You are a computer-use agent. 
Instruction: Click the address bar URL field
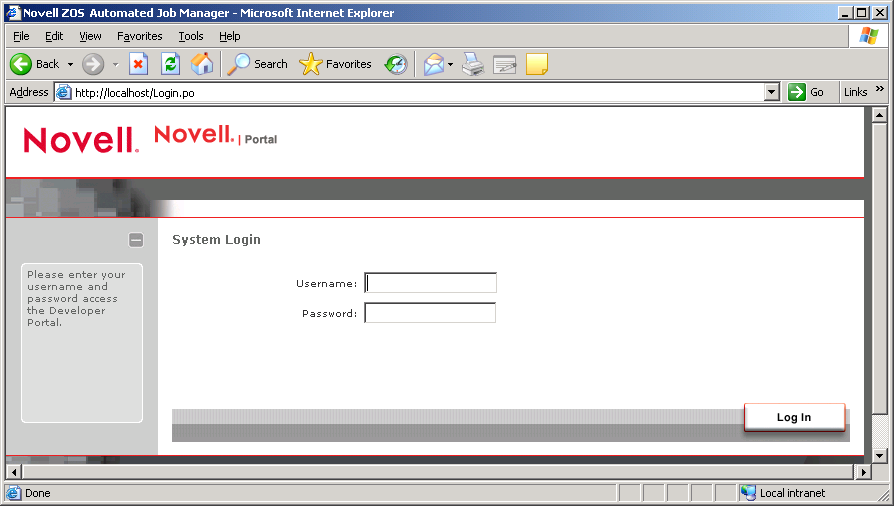pyautogui.click(x=418, y=92)
